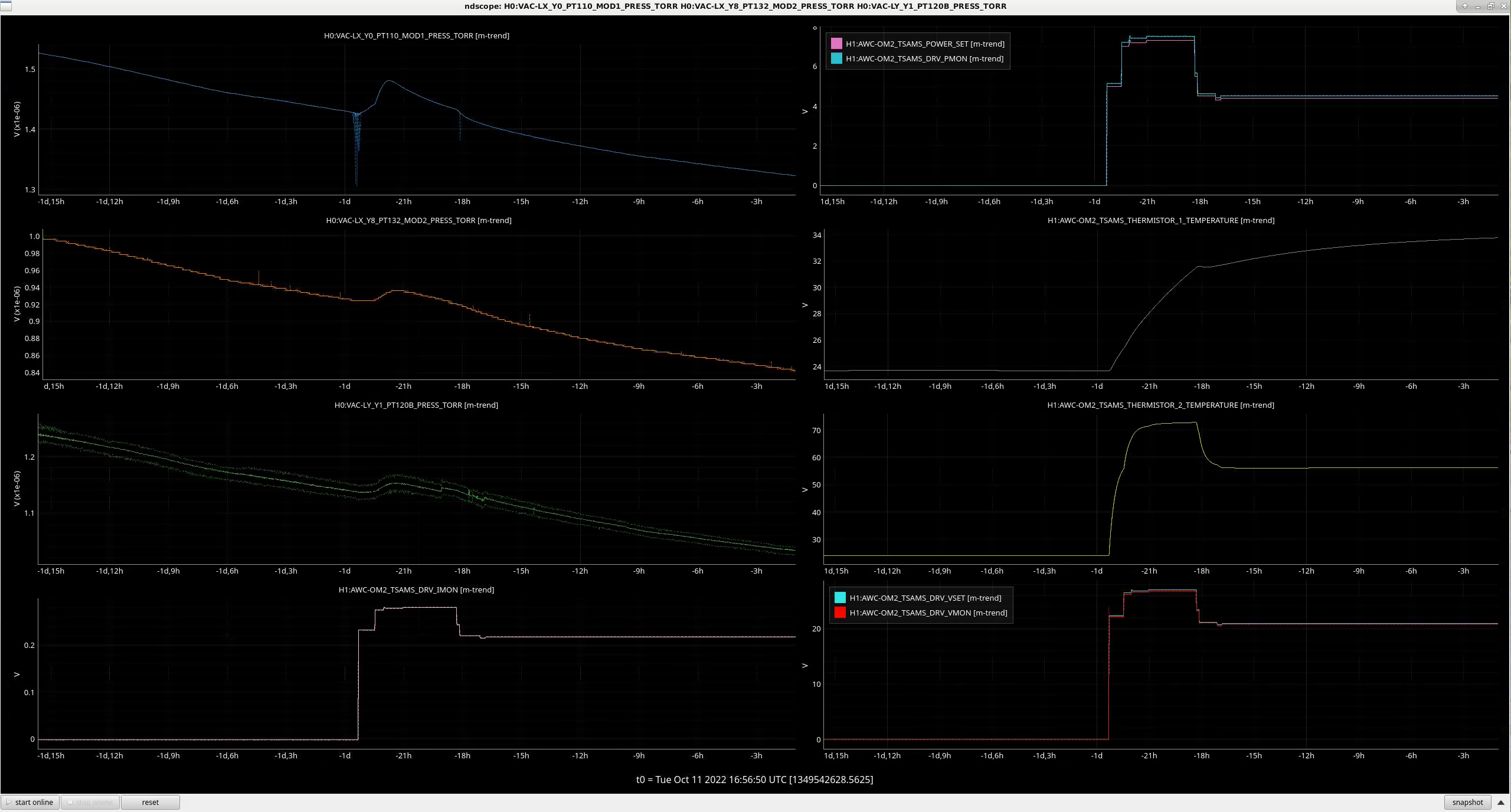The width and height of the screenshot is (1511, 812).
Task: Click the 70 y-axis label of THERMISTOR_2 plot
Action: pyautogui.click(x=816, y=430)
